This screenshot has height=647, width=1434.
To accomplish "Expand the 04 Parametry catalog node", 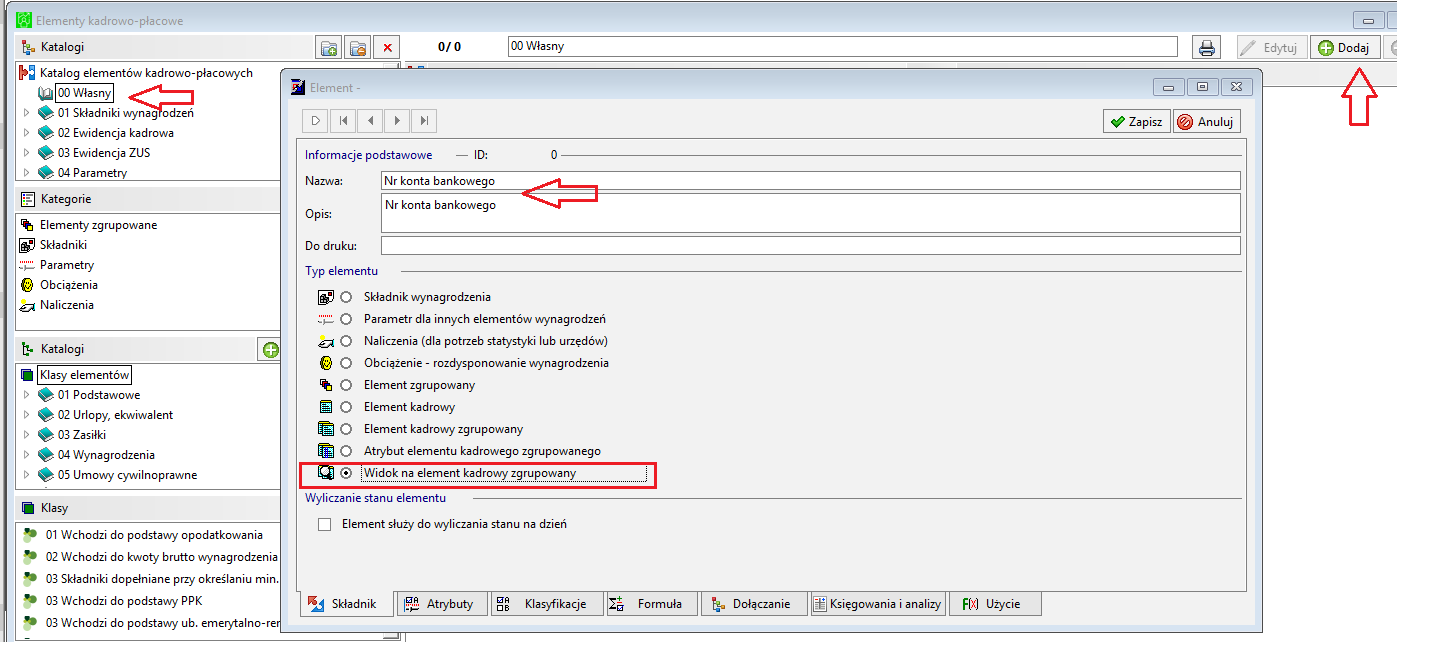I will 27,173.
